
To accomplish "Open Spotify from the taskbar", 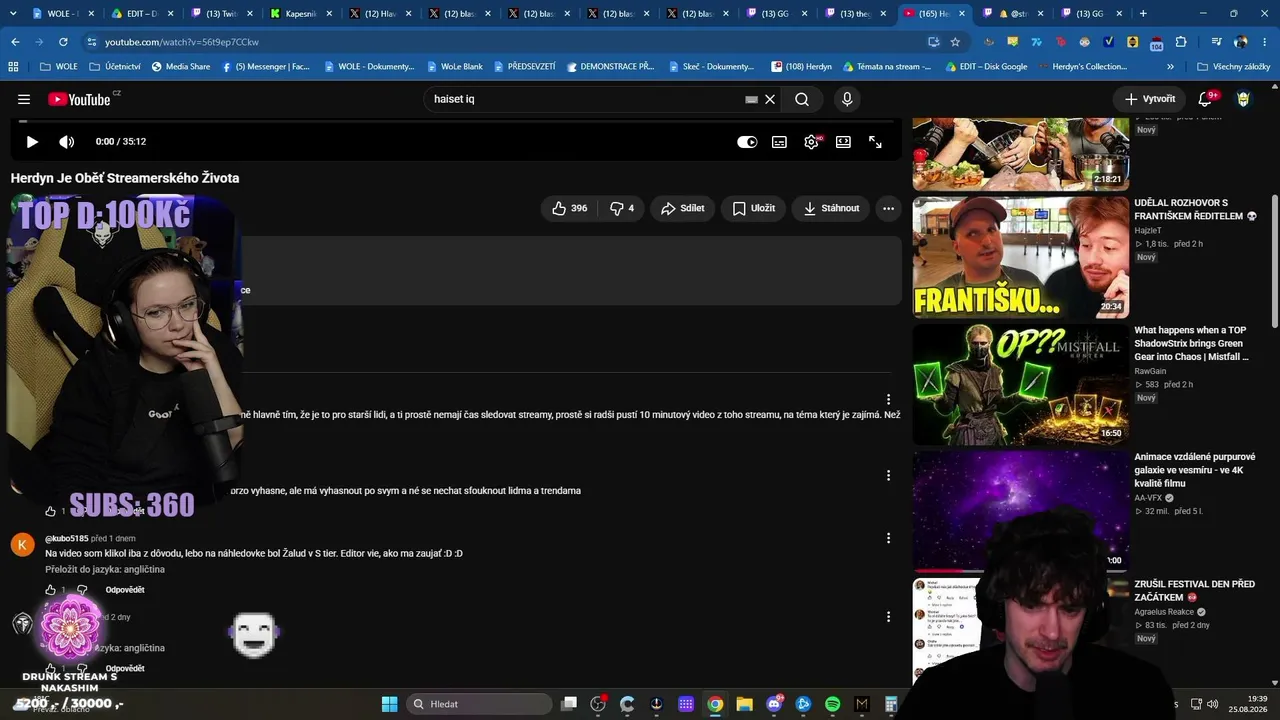I will [833, 704].
